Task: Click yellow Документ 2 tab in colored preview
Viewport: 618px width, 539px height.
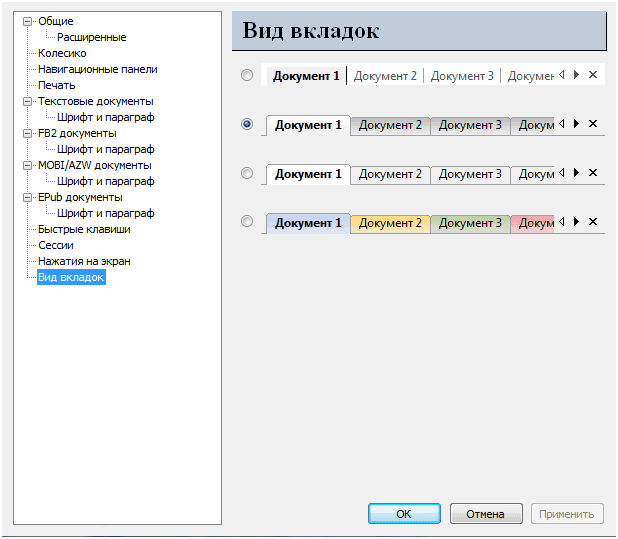Action: click(390, 223)
